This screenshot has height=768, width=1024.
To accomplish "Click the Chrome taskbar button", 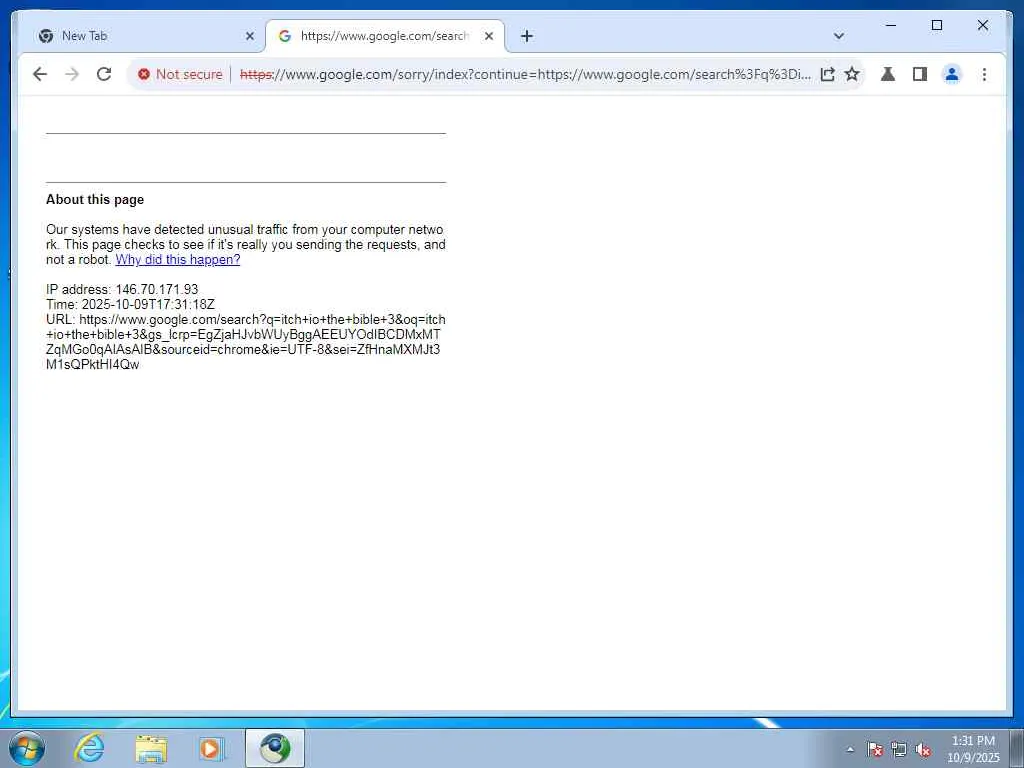I will pyautogui.click(x=275, y=748).
